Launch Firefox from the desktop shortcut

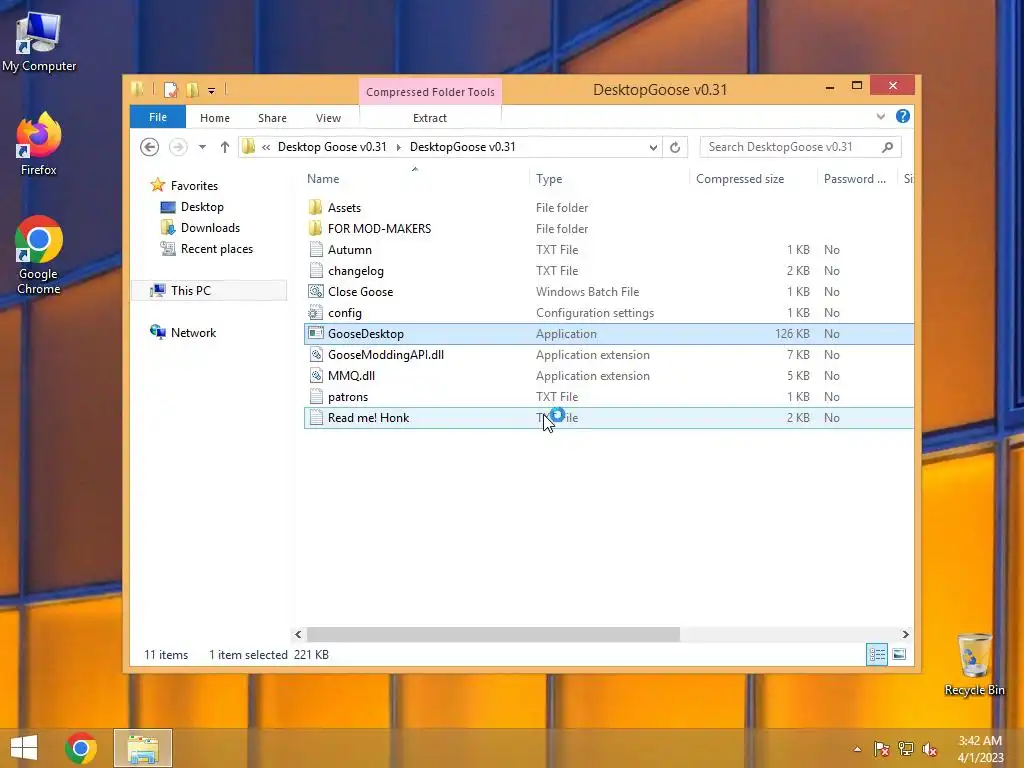39,144
